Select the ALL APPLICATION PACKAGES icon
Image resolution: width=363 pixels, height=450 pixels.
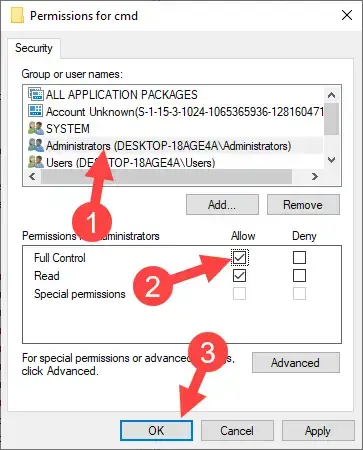[x=36, y=95]
